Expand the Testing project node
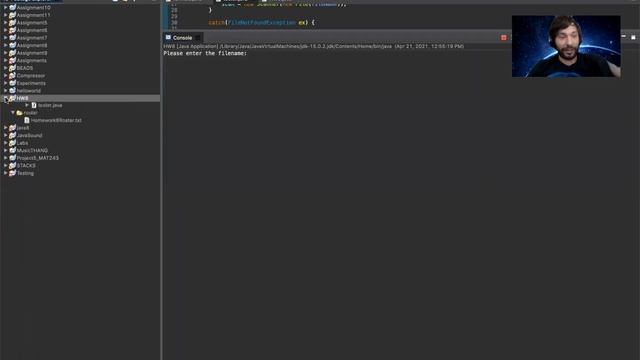 (x=6, y=173)
